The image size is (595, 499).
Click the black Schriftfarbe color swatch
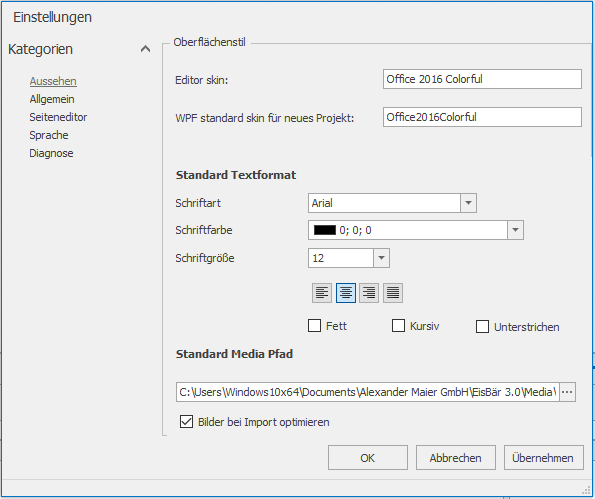click(325, 230)
